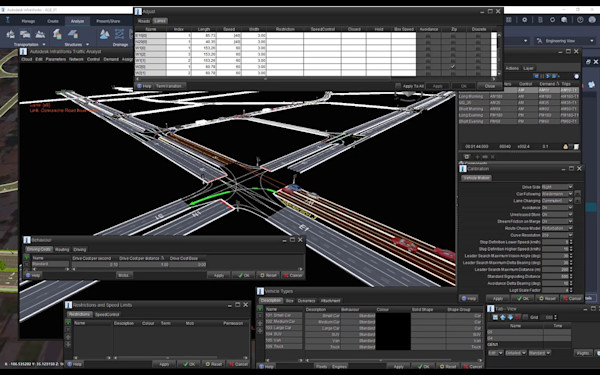This screenshot has height=375, width=600.
Task: Toggle Apply To All checkbox in Adjust window
Action: click(398, 86)
